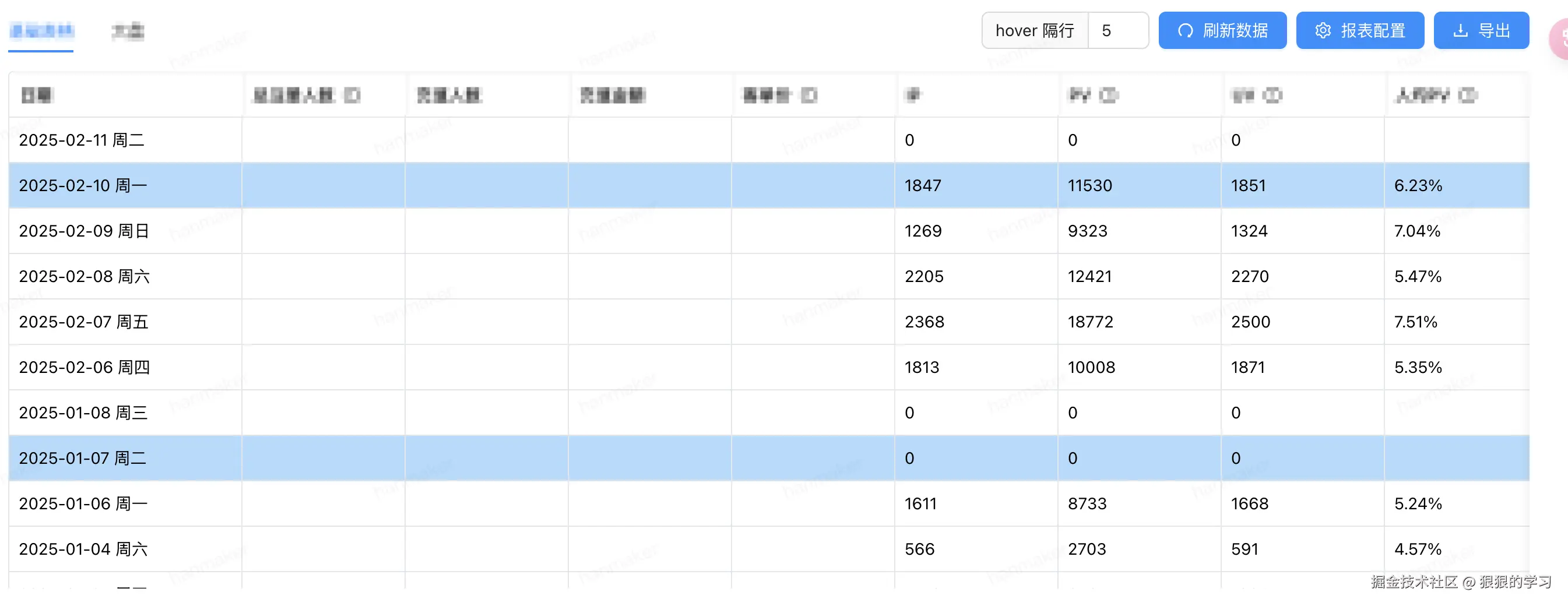
Task: Click the hover 隔行 label
Action: point(1035,30)
